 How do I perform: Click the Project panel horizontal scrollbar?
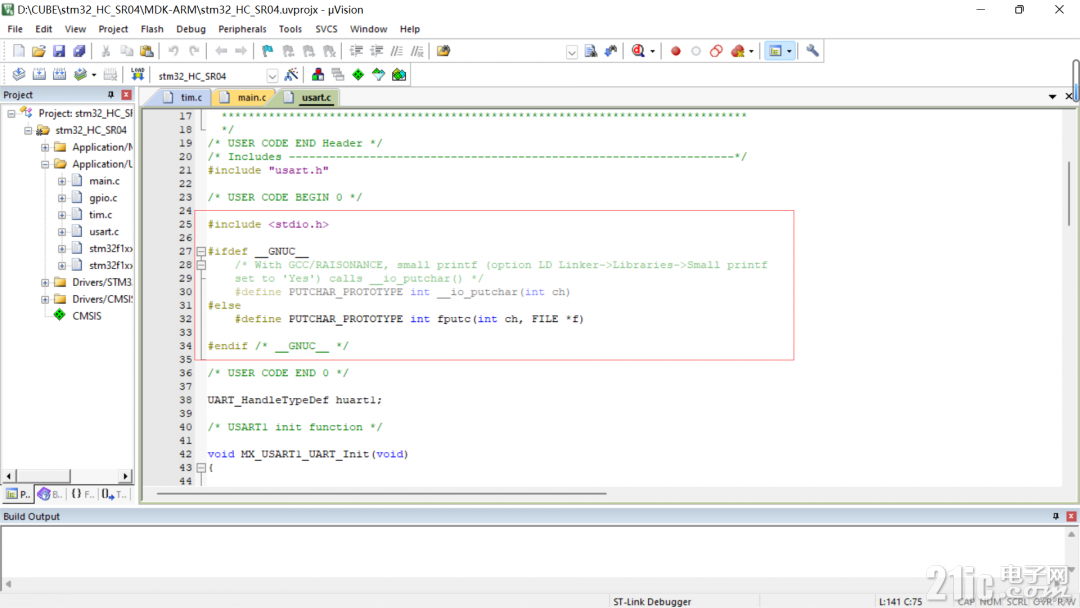pos(43,476)
